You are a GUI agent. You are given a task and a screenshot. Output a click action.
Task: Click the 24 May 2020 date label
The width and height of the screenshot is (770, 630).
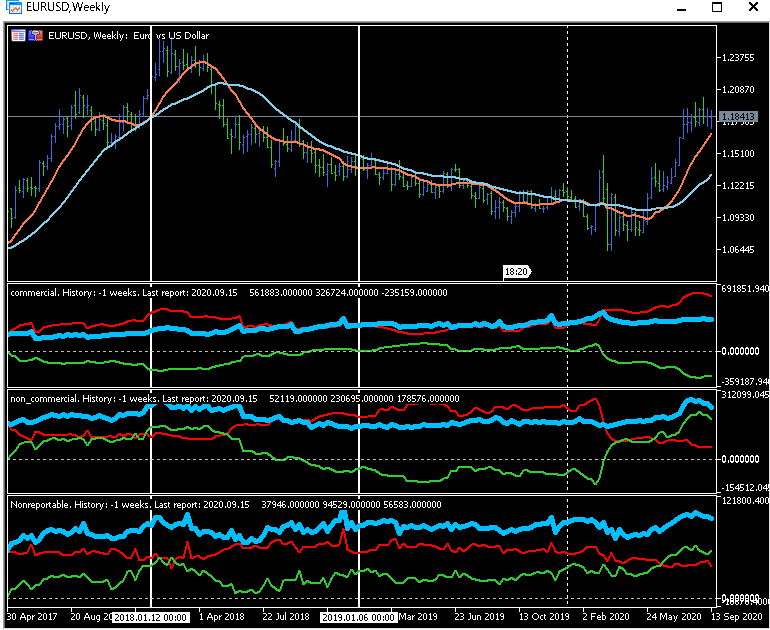click(x=673, y=617)
